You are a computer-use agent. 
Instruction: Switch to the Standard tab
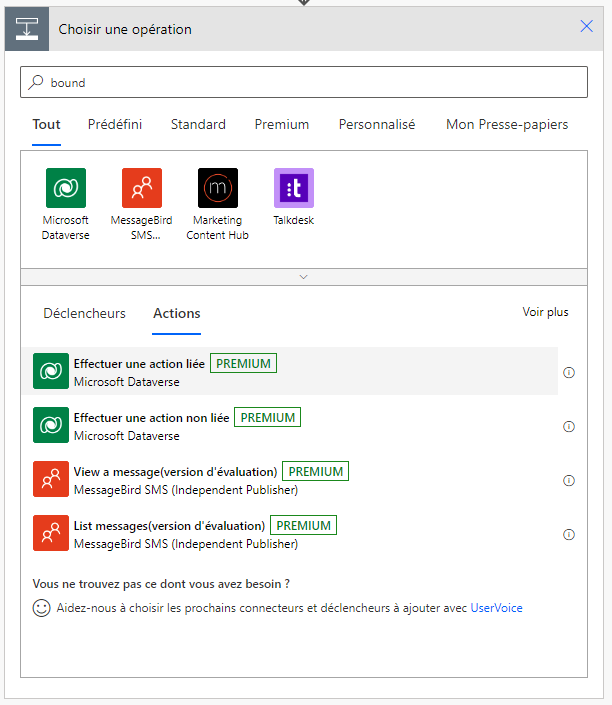tap(198, 125)
